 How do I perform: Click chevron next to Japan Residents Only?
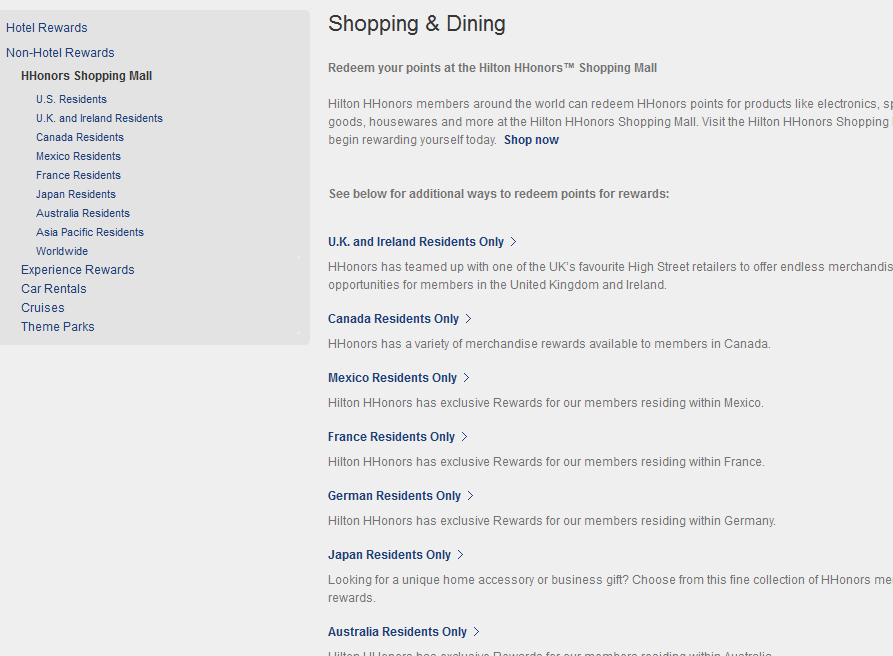460,555
